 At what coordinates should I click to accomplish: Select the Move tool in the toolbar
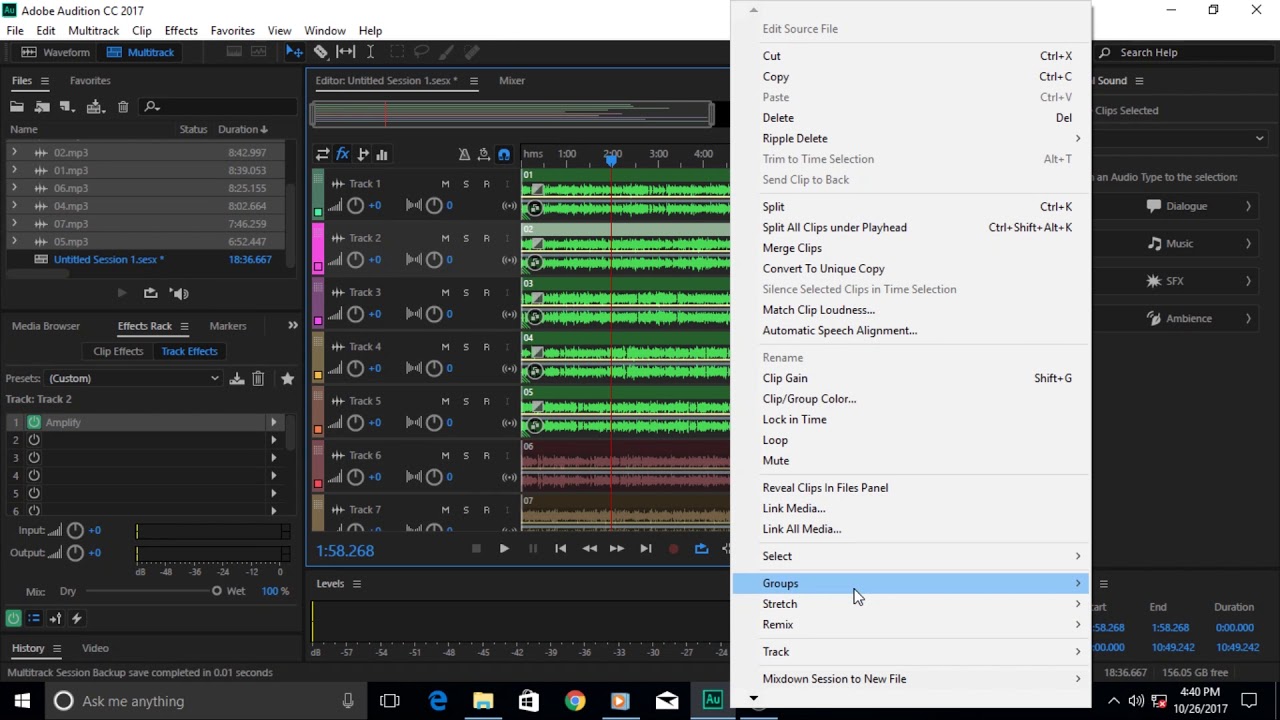tap(294, 52)
